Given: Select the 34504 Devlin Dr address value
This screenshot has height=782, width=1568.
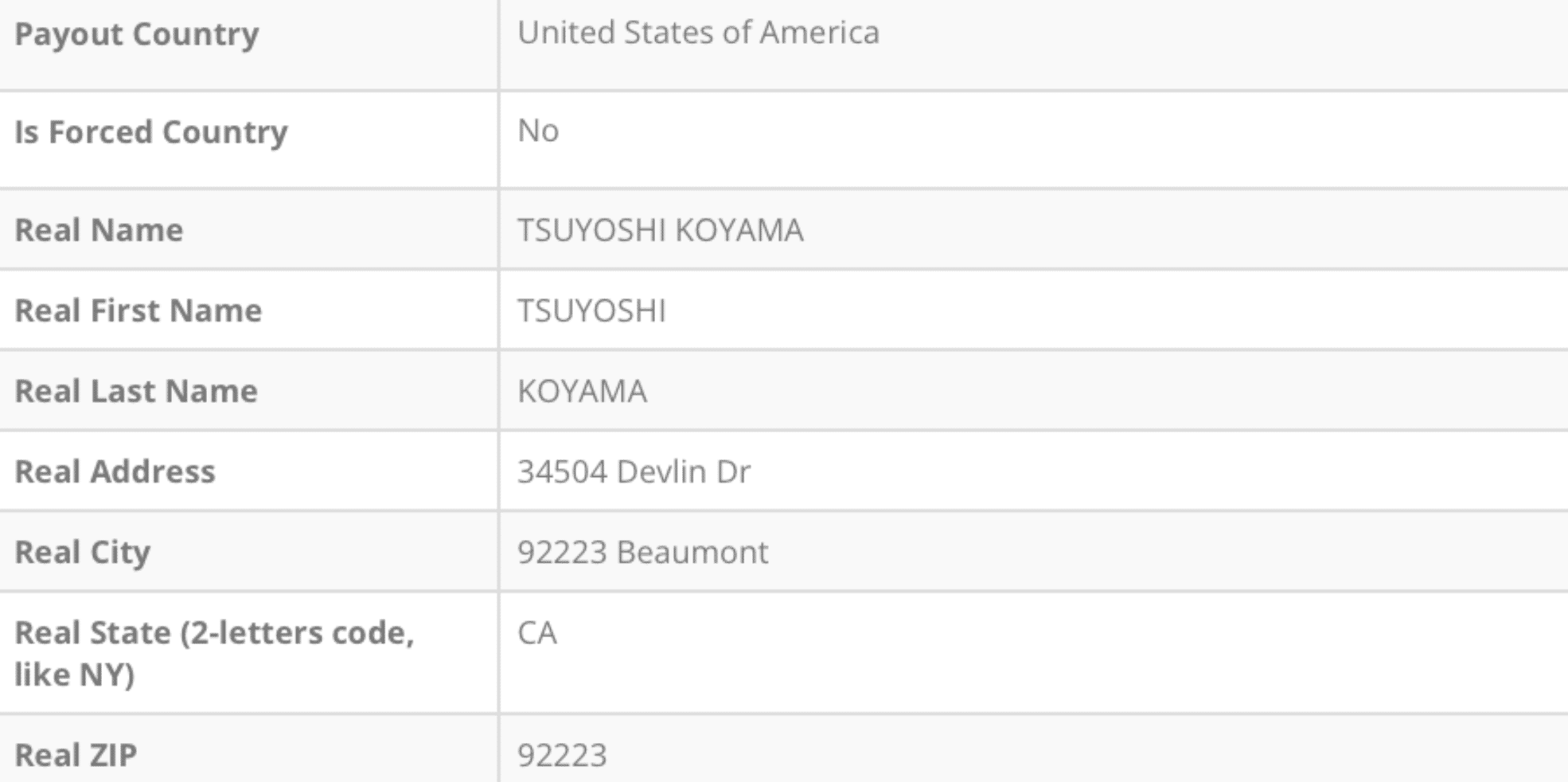Looking at the screenshot, I should coord(633,471).
